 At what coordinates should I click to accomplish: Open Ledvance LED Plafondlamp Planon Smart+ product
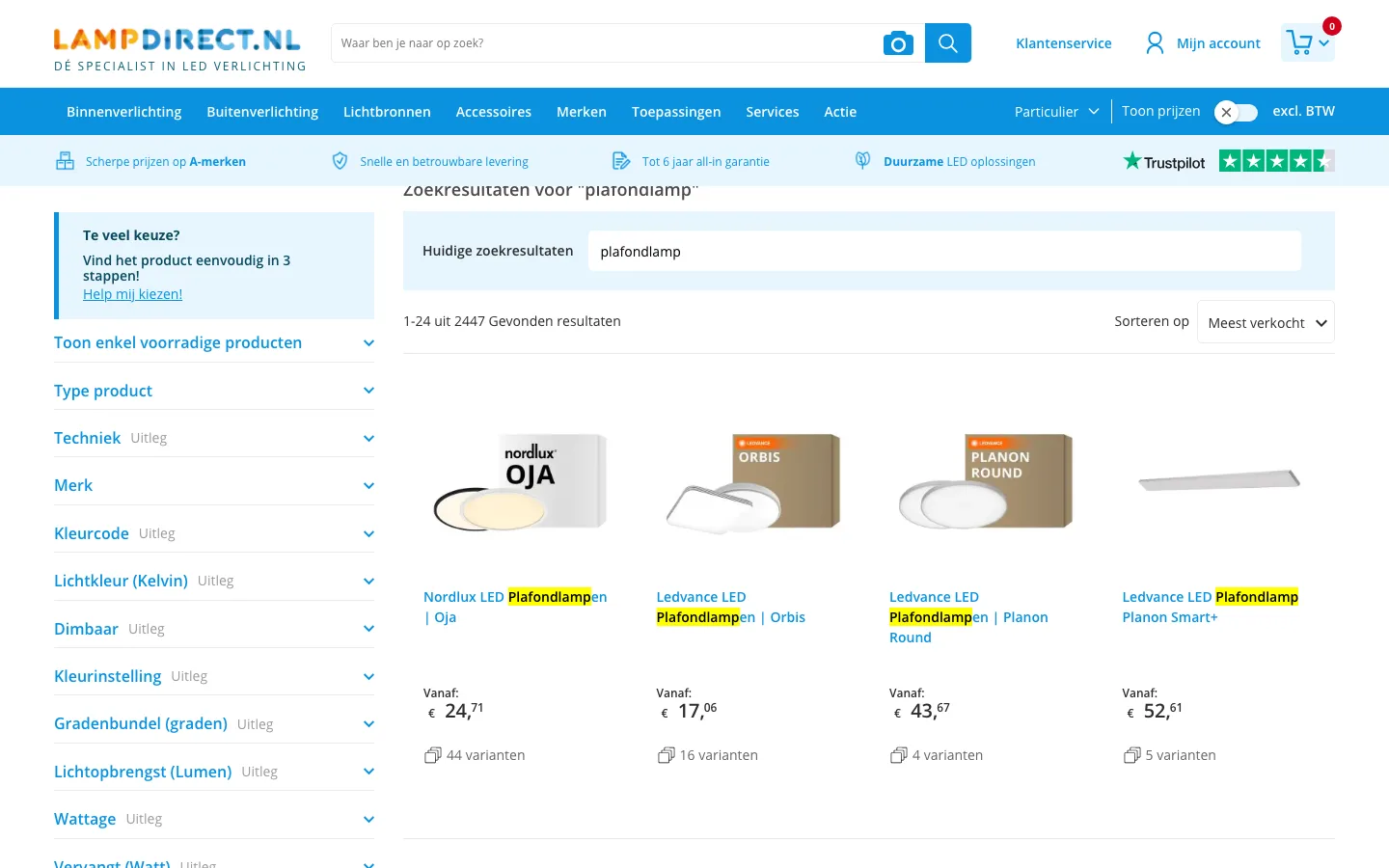tap(1210, 608)
